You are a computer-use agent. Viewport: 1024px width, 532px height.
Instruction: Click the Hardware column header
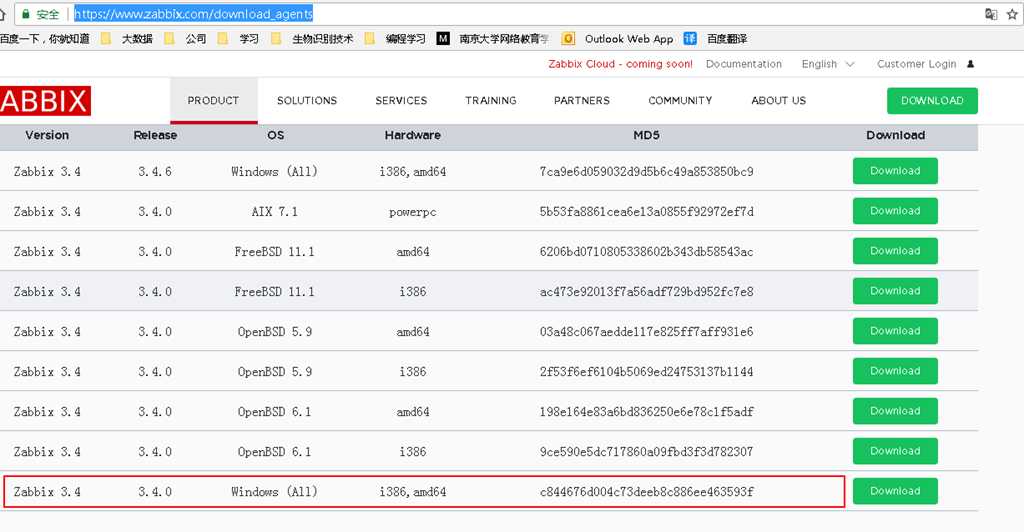pyautogui.click(x=413, y=135)
